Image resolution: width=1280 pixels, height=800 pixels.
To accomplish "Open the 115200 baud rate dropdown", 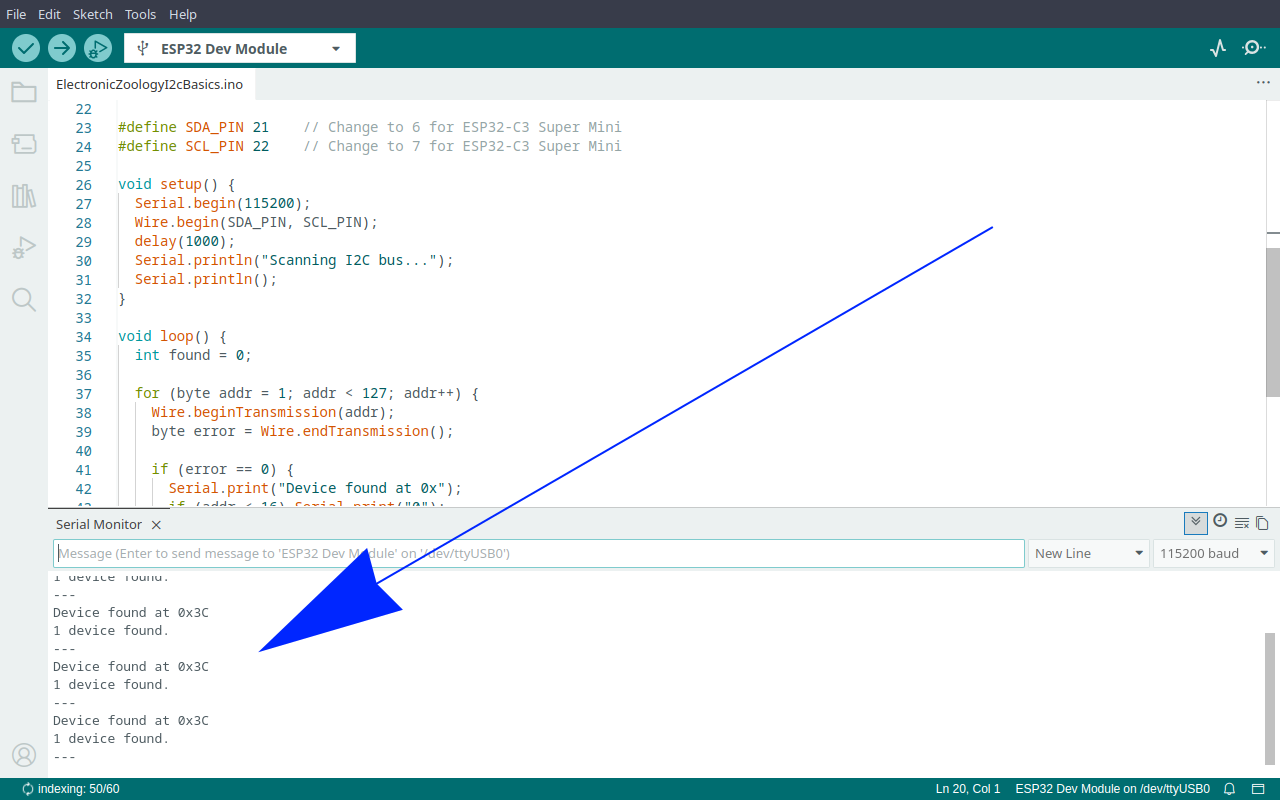I will pos(1215,553).
